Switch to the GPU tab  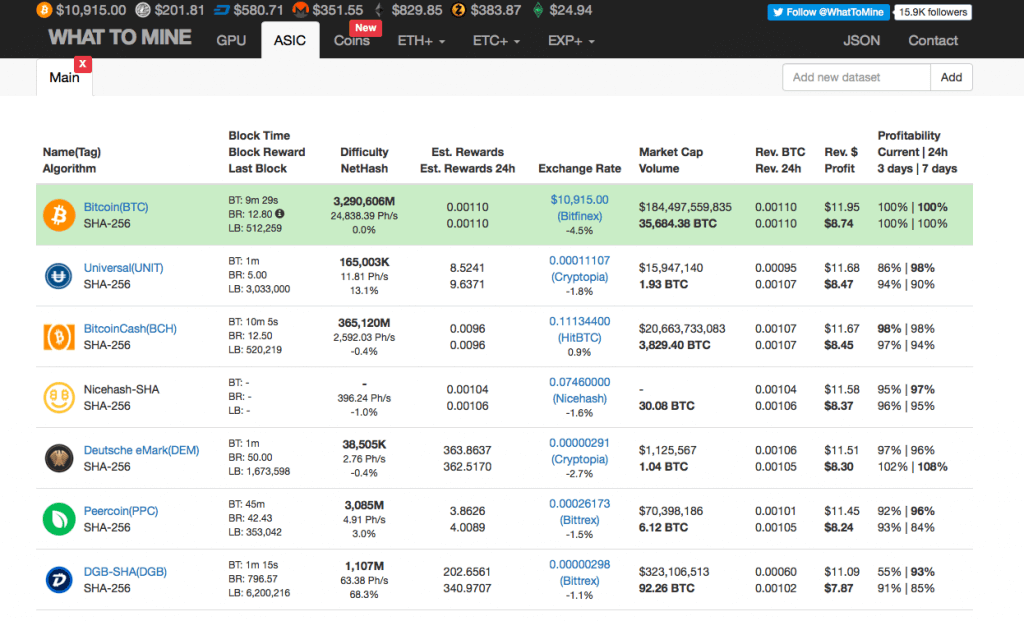(231, 41)
